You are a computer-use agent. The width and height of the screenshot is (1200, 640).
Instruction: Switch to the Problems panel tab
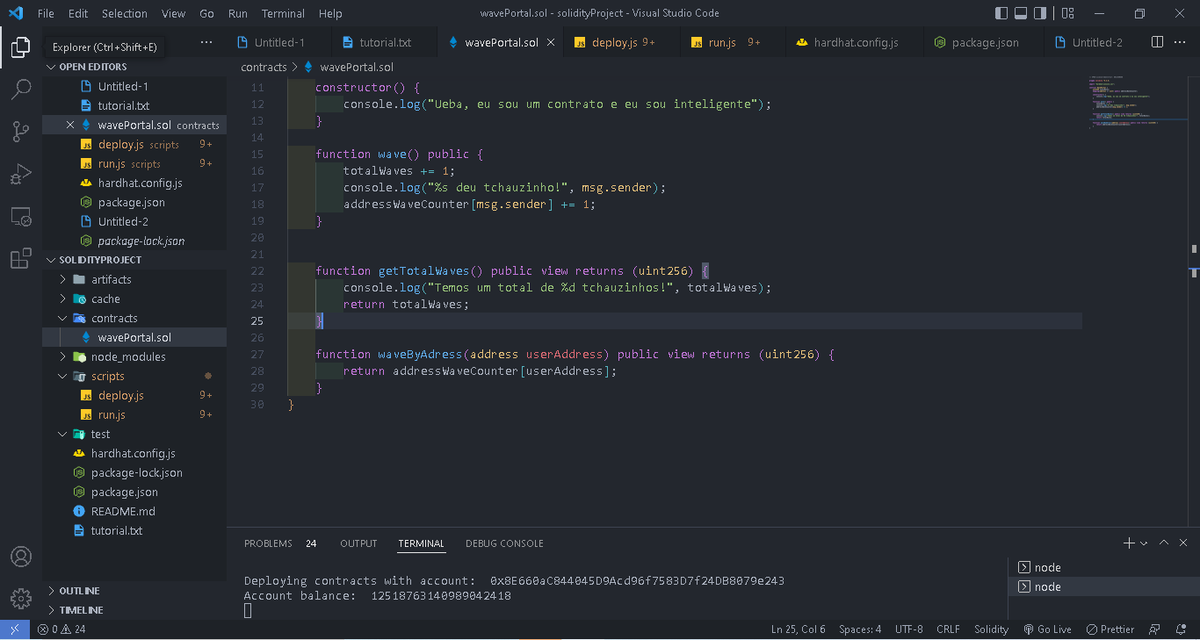[x=268, y=543]
